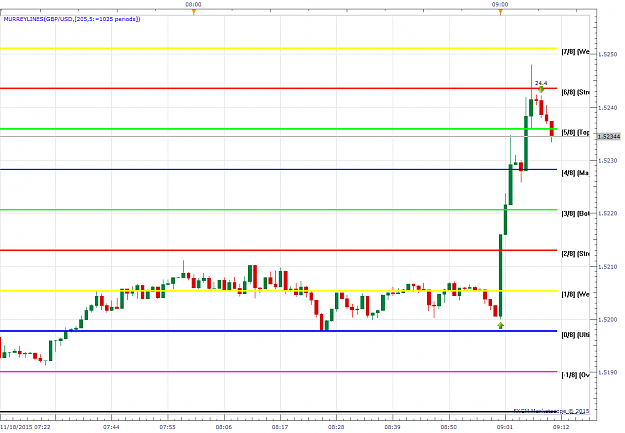Click the green up arrow below the 09:00 candle

coord(500,325)
